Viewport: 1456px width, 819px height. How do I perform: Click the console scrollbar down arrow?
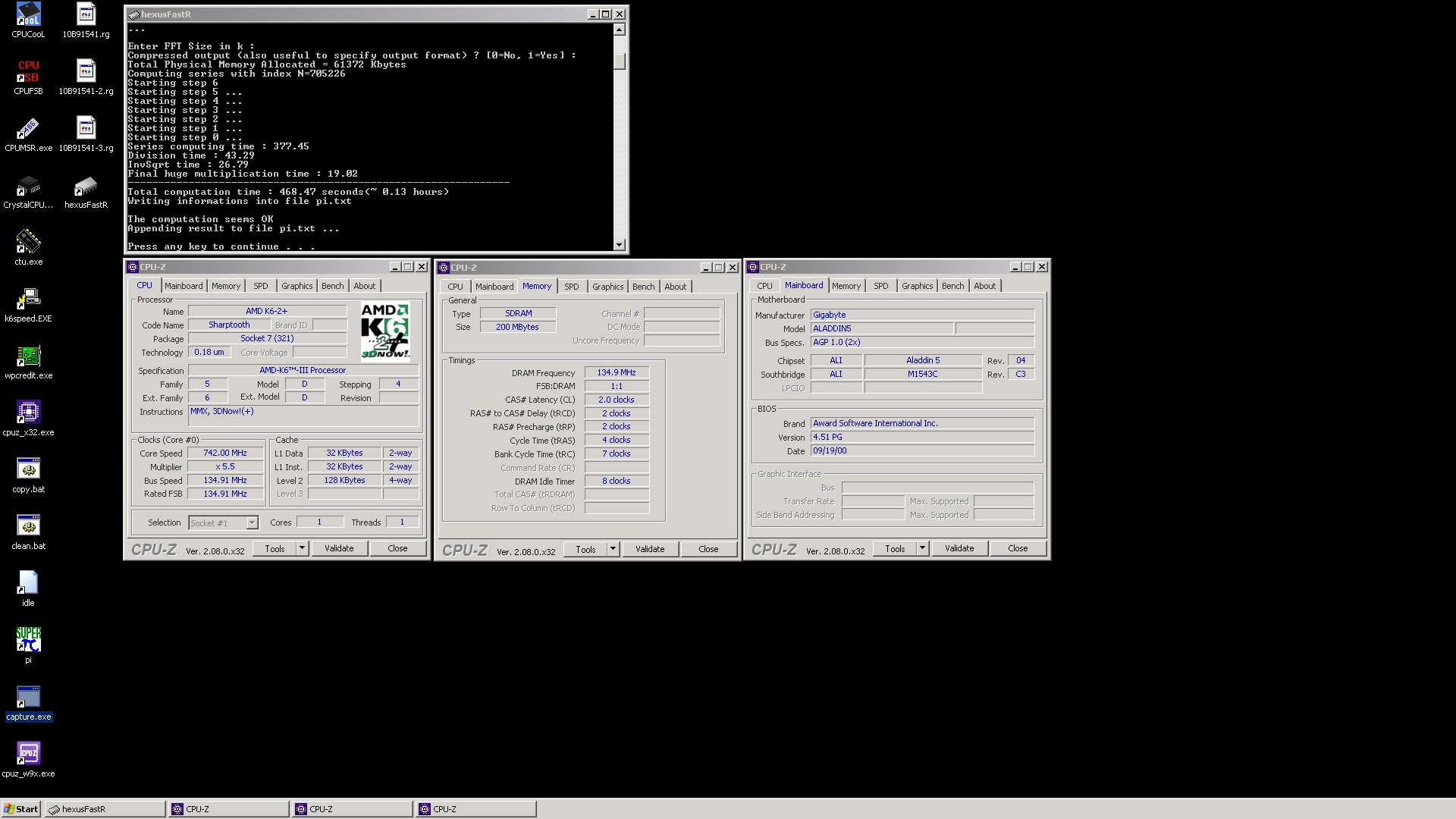coord(620,244)
